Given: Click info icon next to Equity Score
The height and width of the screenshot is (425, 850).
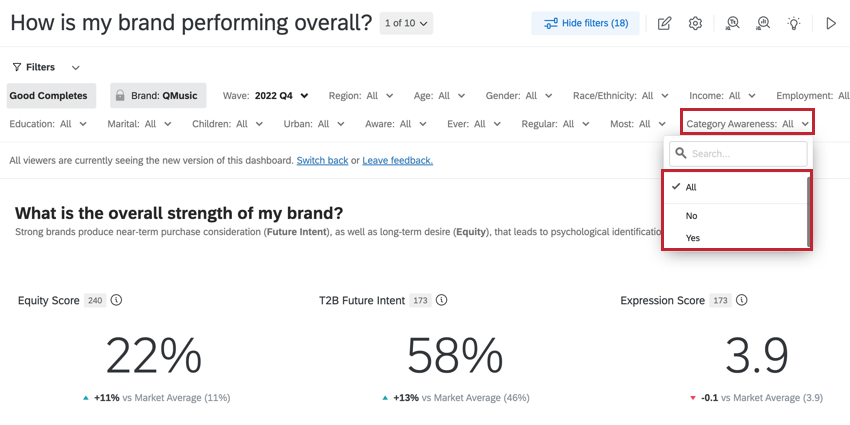Looking at the screenshot, I should 116,300.
